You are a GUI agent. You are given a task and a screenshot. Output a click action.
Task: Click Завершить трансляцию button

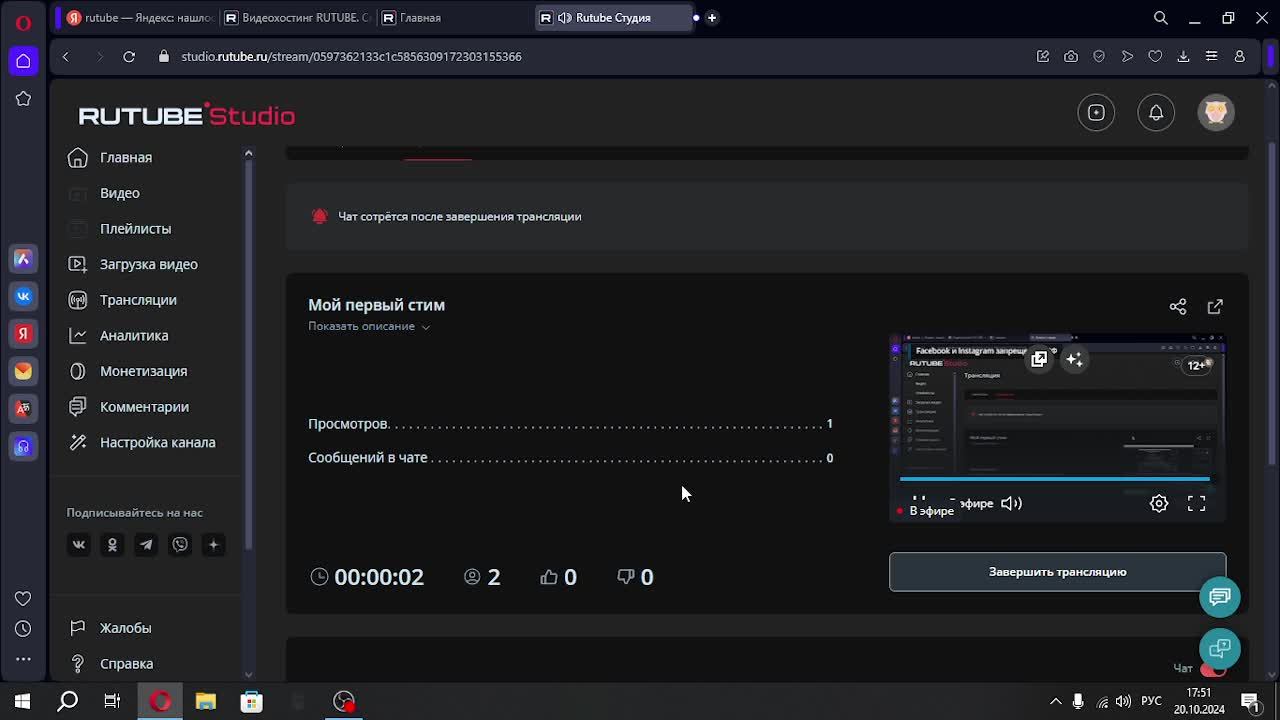click(x=1057, y=572)
